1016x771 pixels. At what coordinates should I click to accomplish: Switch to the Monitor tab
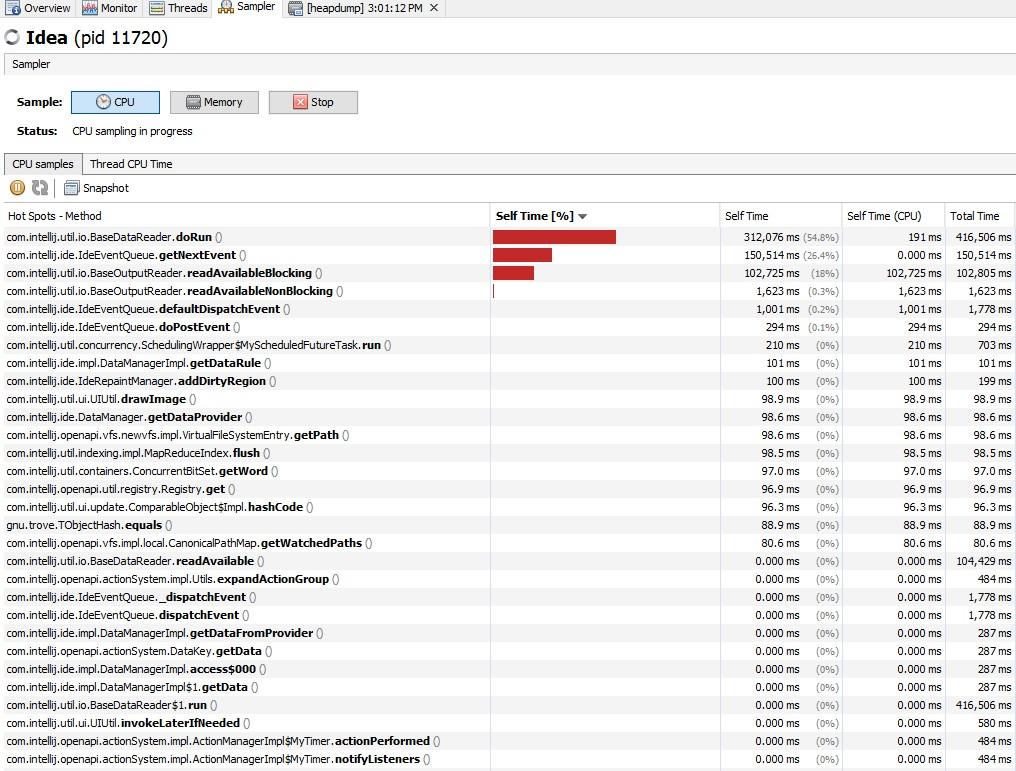point(110,8)
